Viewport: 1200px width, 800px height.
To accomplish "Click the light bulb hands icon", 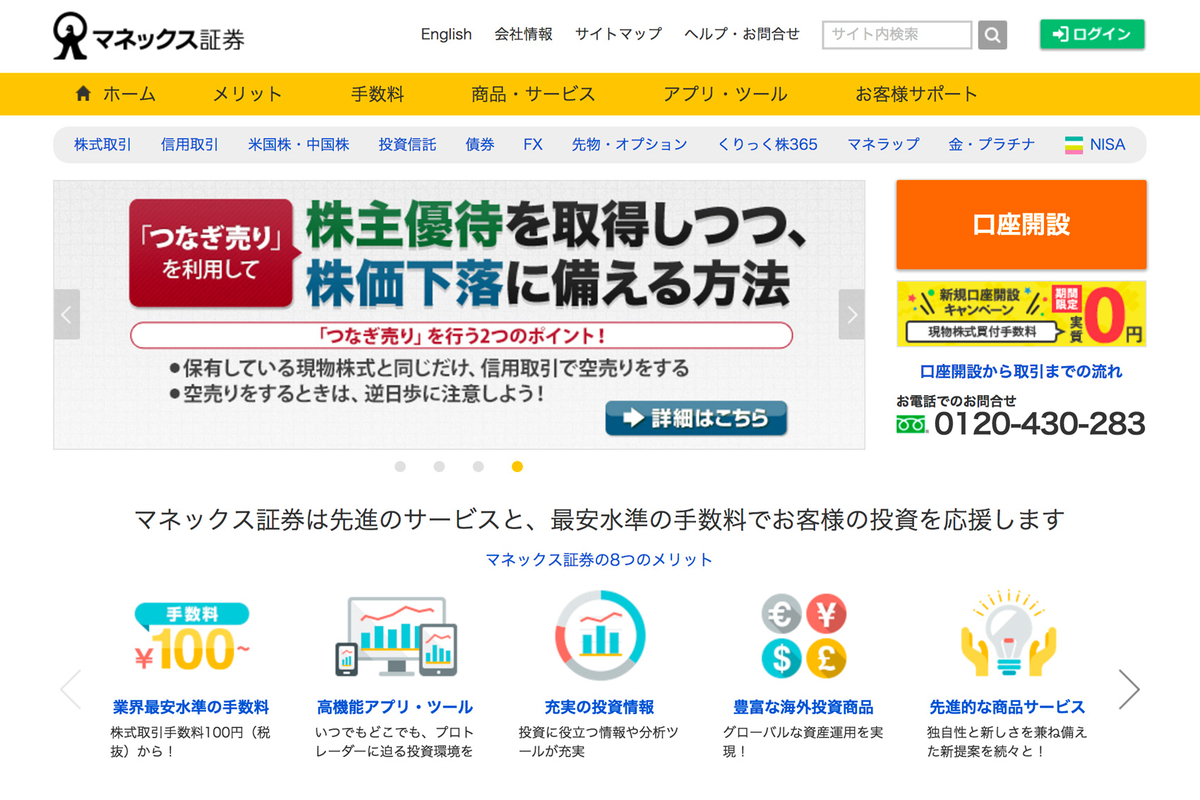I will 1007,634.
